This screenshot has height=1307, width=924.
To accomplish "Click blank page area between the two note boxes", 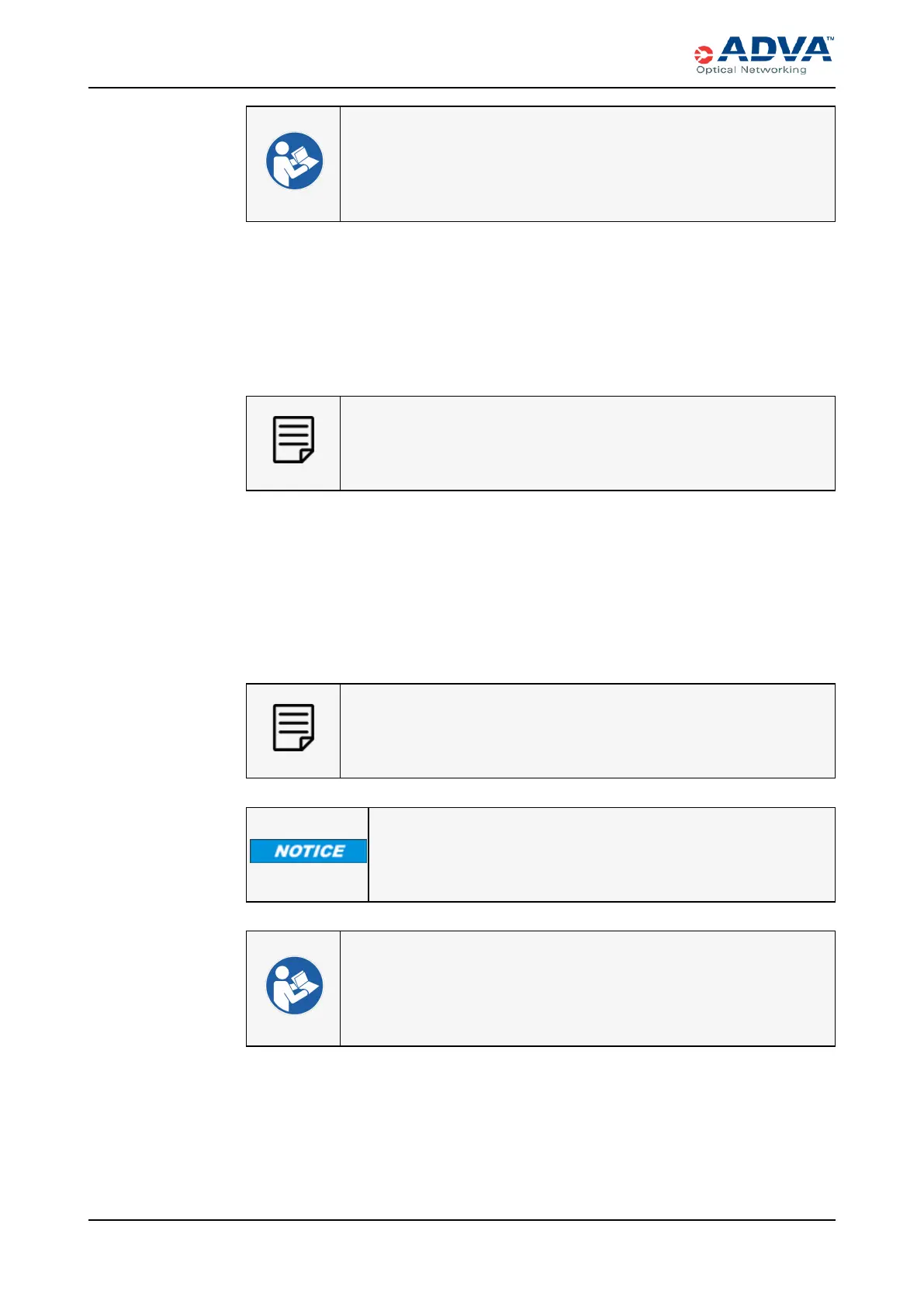I will coord(540,587).
